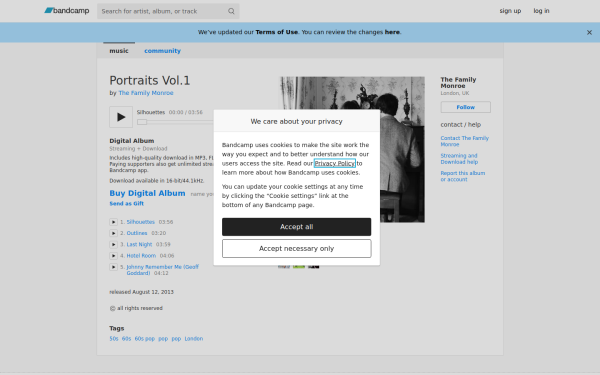
Task: Open the Hotel Room track link
Action: tap(141, 256)
